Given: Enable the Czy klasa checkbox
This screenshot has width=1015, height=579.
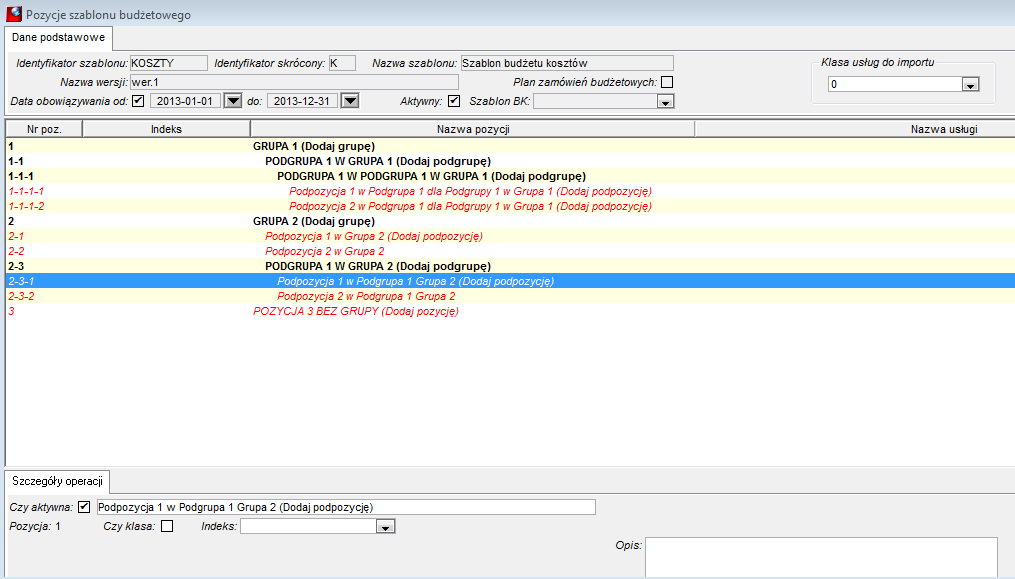Looking at the screenshot, I should click(167, 526).
